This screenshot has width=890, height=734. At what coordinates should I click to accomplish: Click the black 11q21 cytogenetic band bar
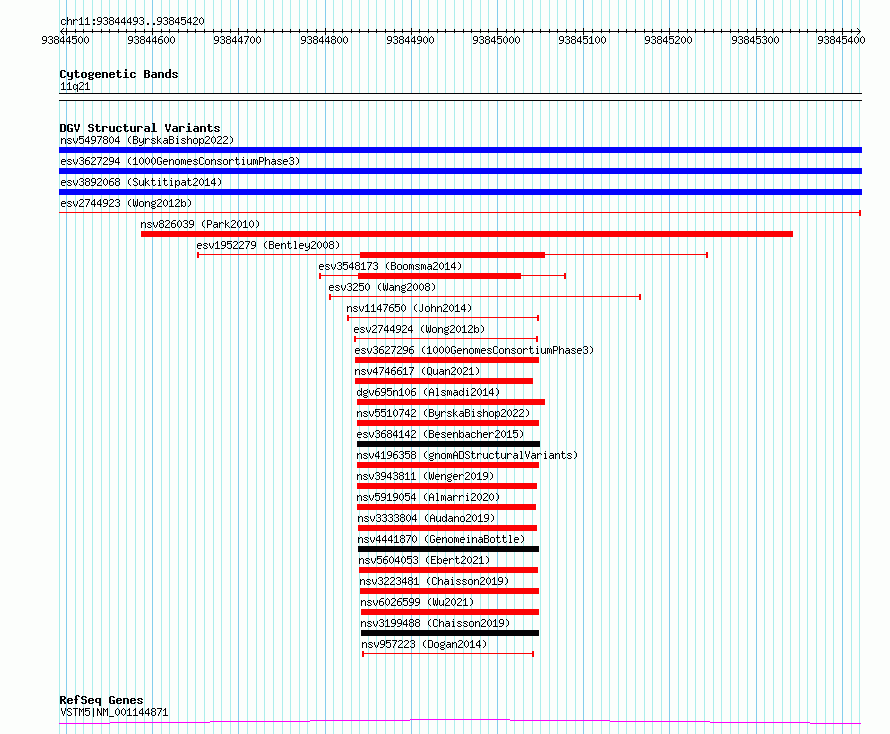(x=460, y=97)
